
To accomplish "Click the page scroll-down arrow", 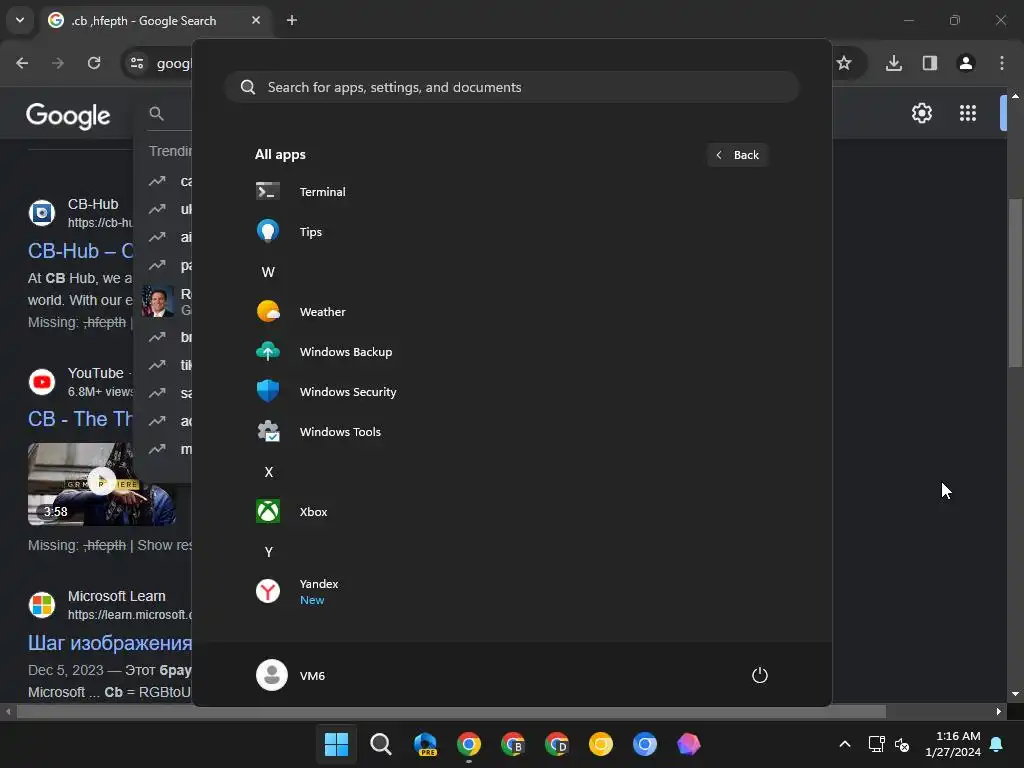I will [1015, 694].
